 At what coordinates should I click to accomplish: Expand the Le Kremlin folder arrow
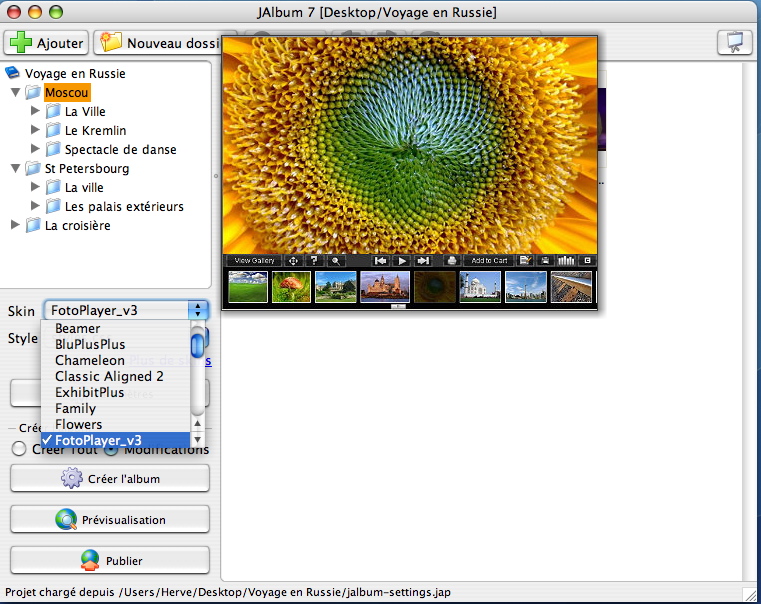[35, 130]
